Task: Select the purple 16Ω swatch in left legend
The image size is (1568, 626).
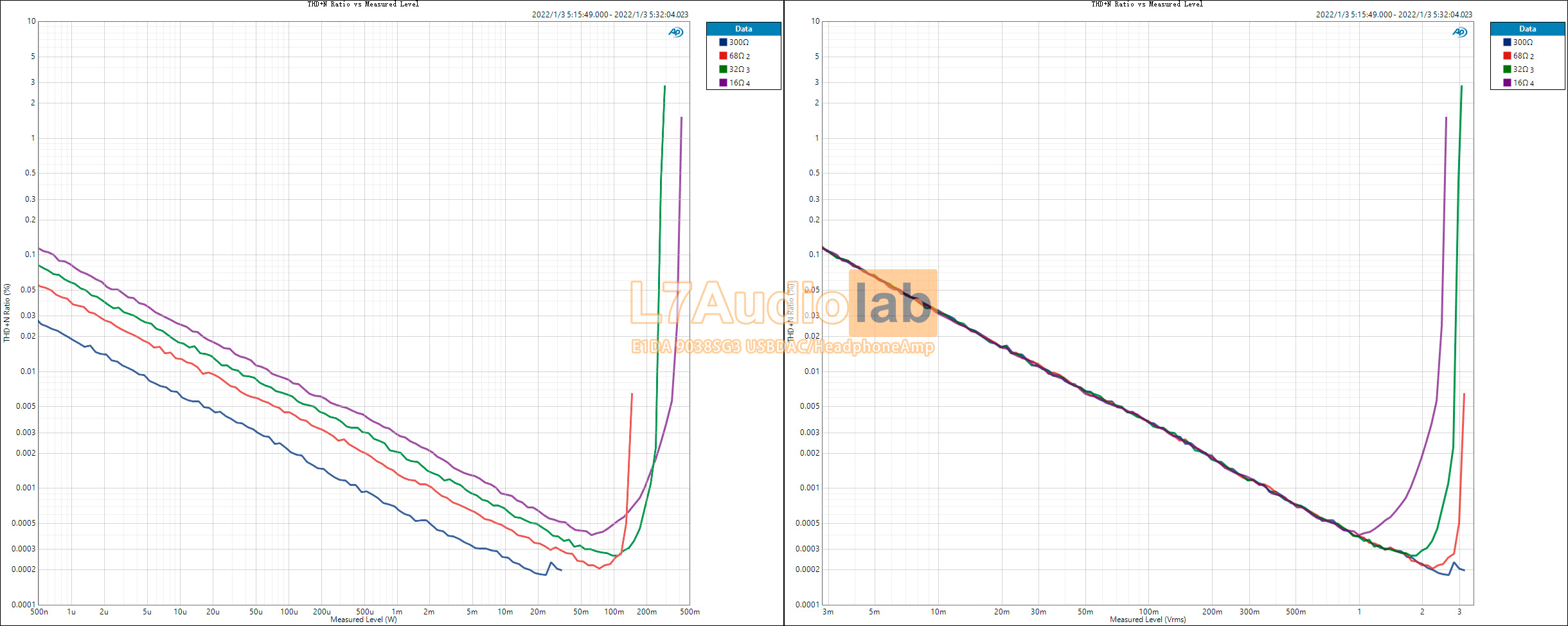Action: click(723, 83)
